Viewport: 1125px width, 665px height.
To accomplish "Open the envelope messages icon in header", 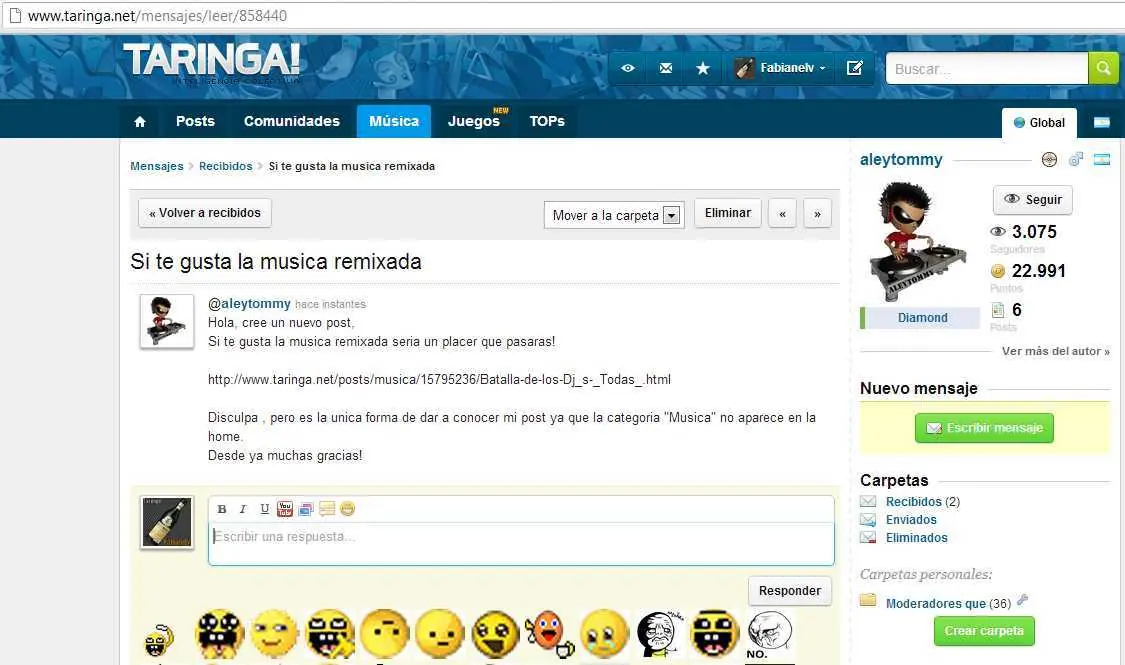I will click(666, 68).
